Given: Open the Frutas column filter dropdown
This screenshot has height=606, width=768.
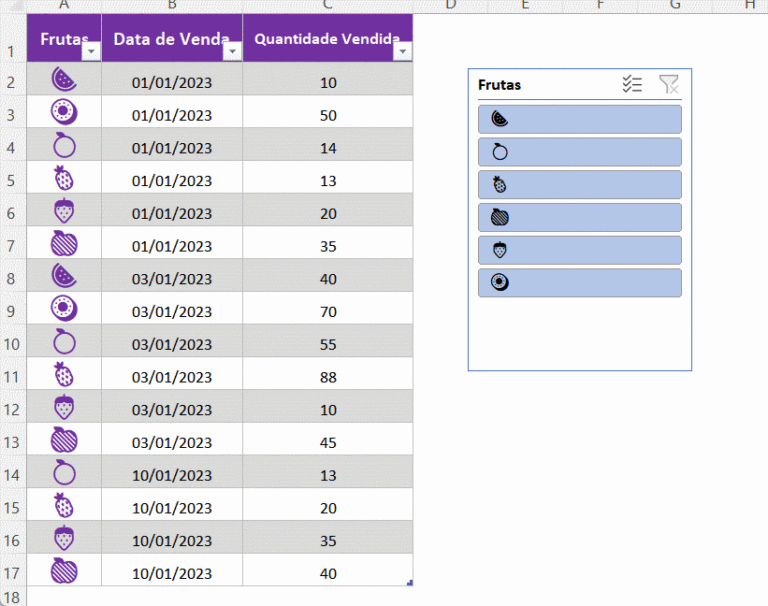Looking at the screenshot, I should 90,52.
